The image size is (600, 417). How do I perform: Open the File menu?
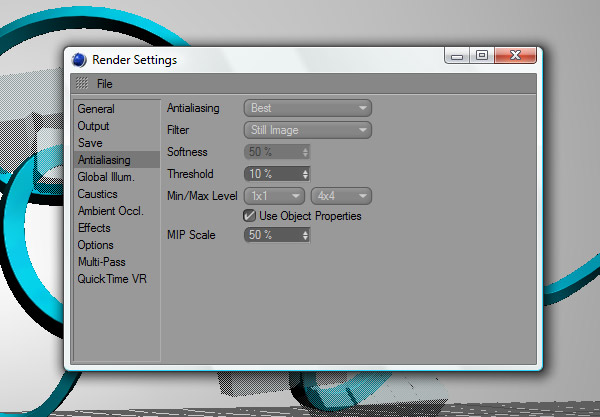[104, 84]
